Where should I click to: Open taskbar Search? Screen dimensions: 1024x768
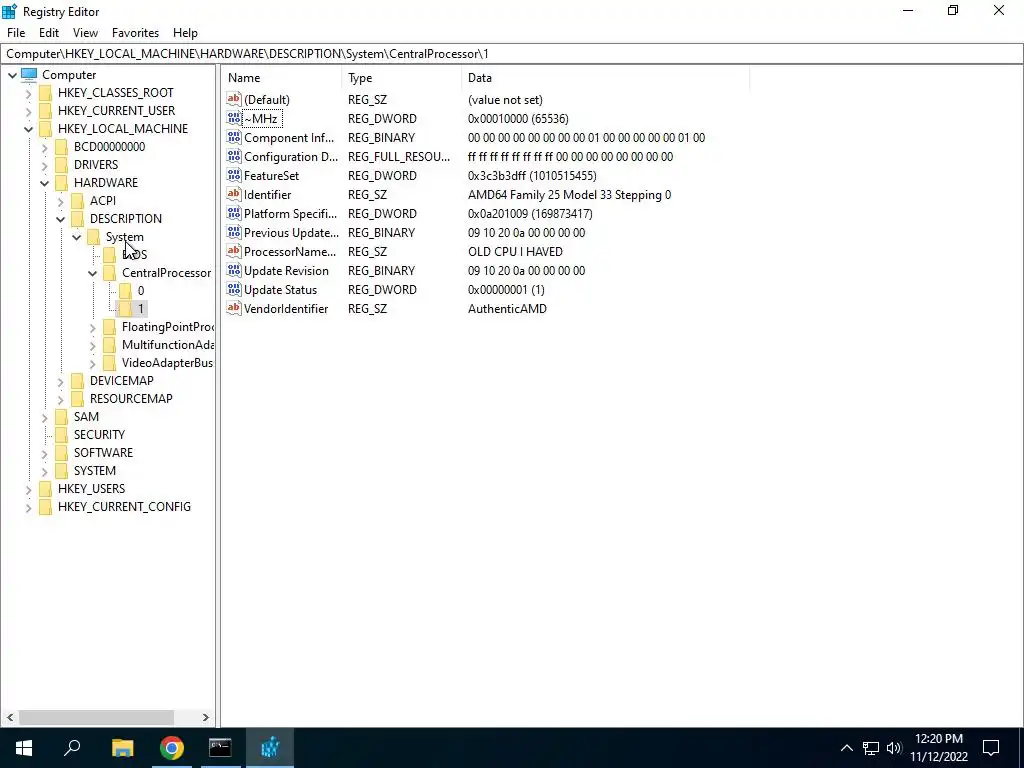72,748
